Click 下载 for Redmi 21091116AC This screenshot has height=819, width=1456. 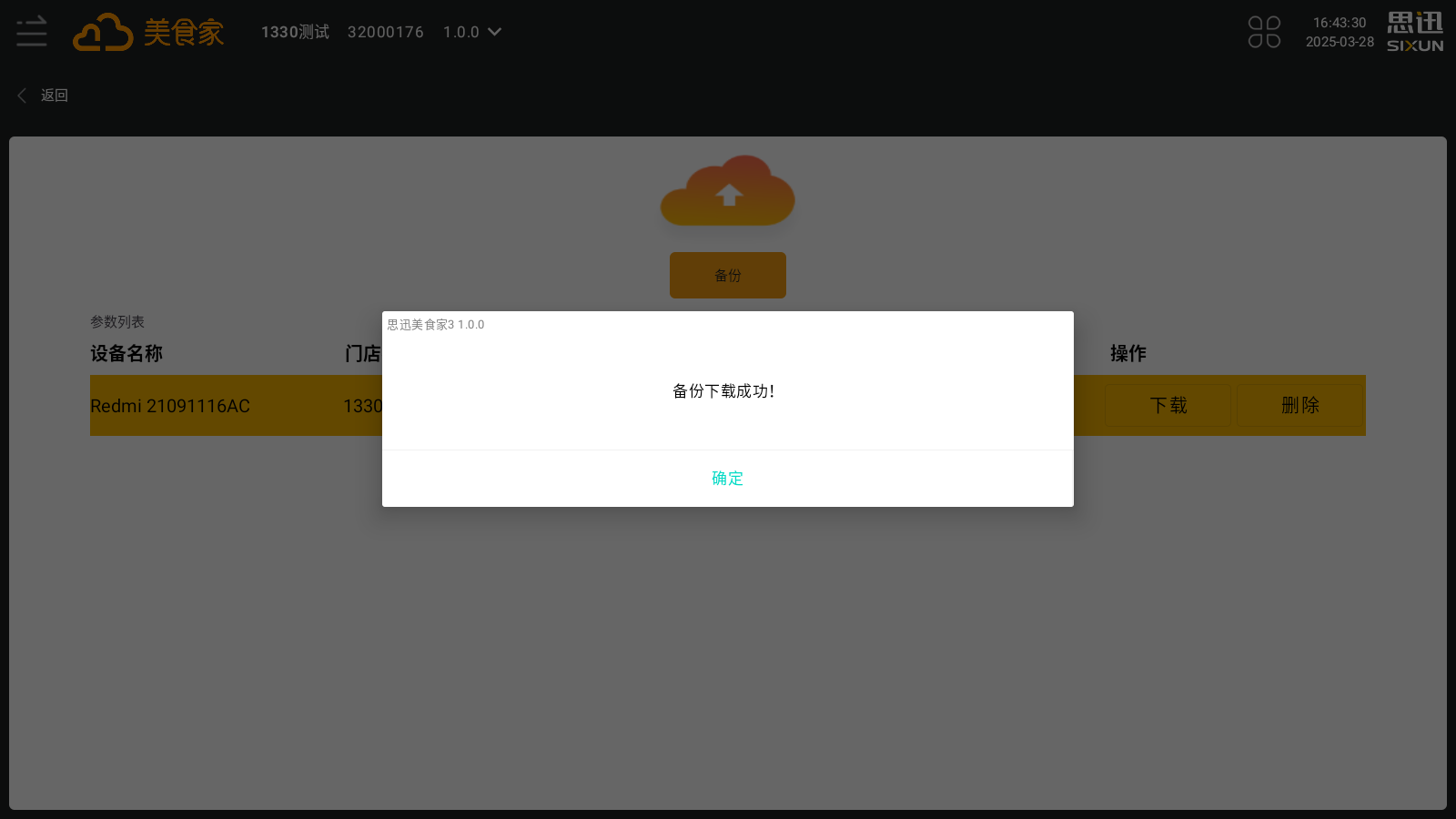pos(1168,405)
